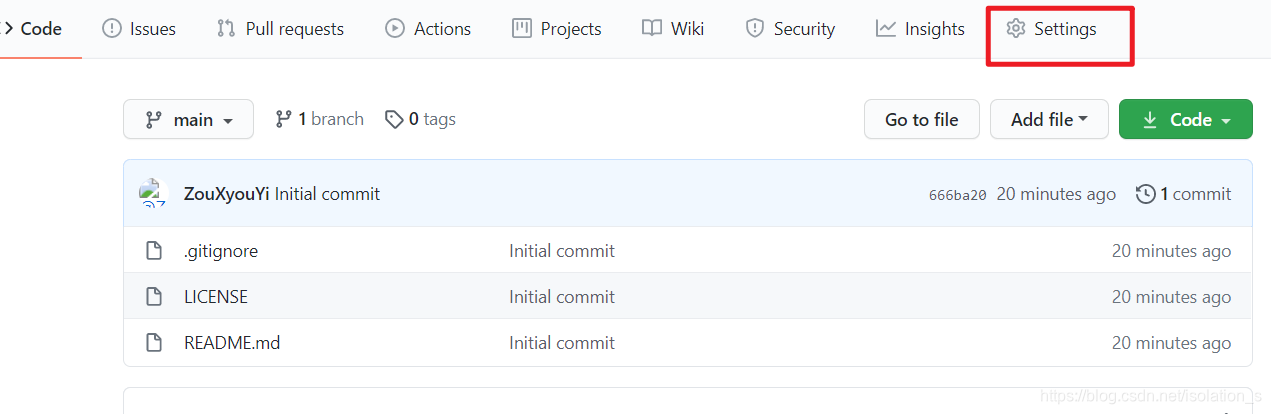Click 20 minutes ago beside commit hash
Image resolution: width=1271 pixels, height=414 pixels.
[1056, 194]
